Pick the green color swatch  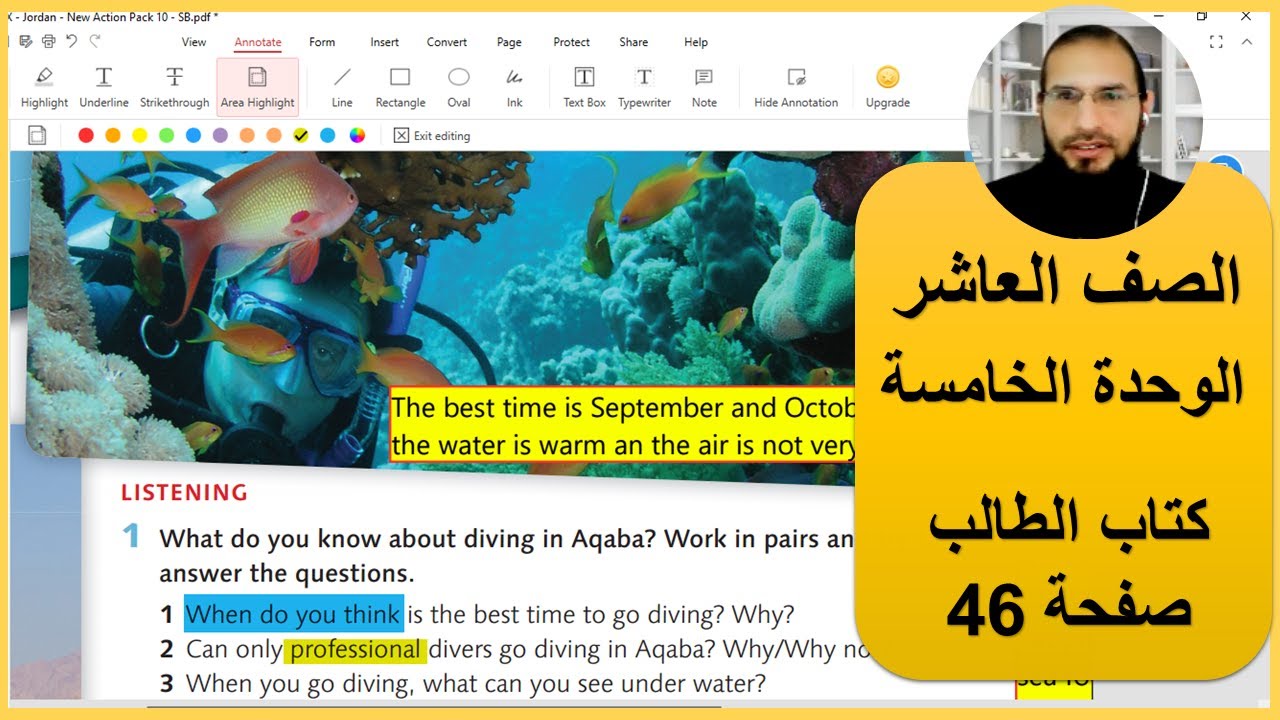tap(166, 136)
